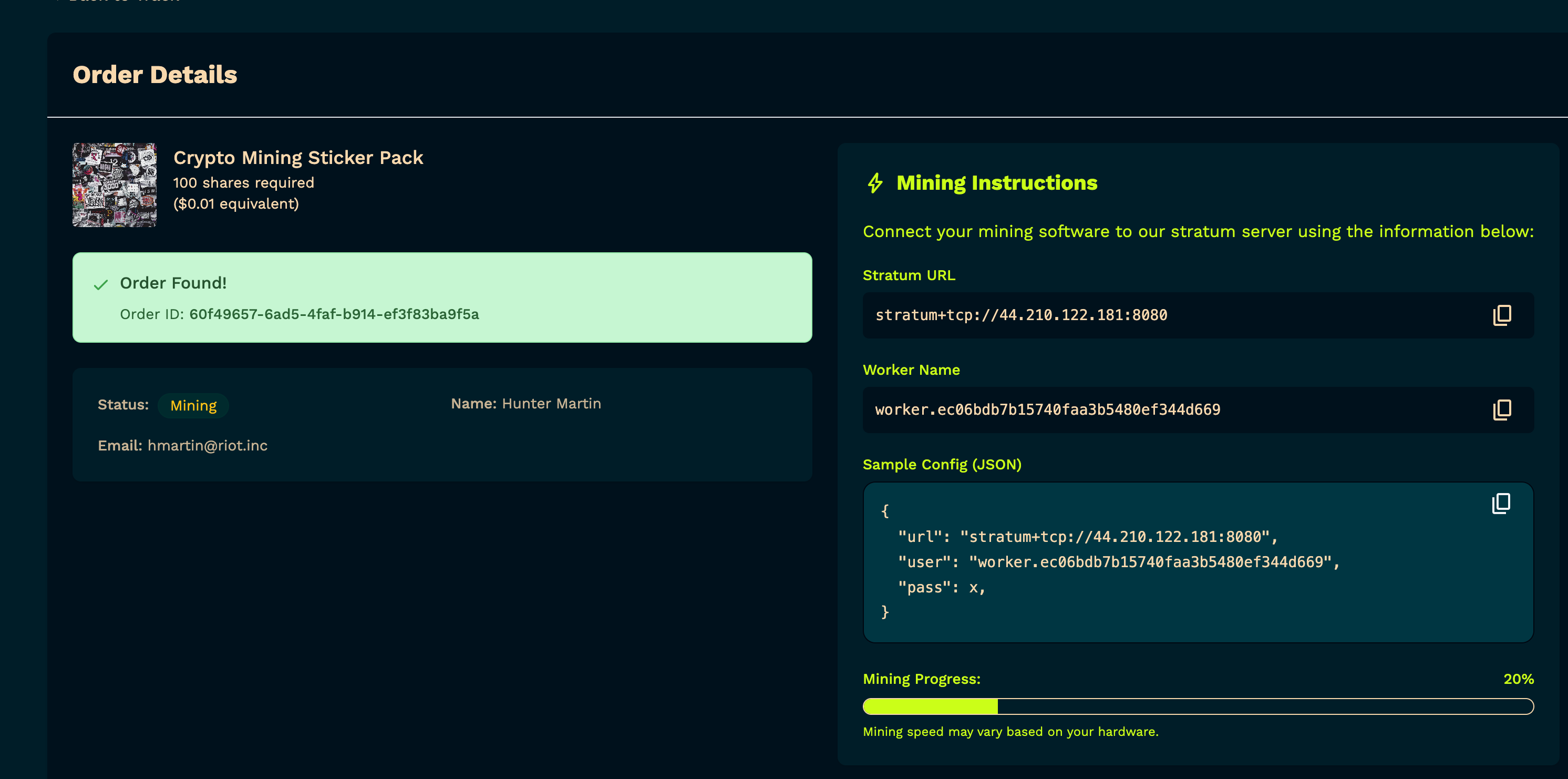1568x779 pixels.
Task: Click the Hunter Martin name text
Action: pos(551,404)
